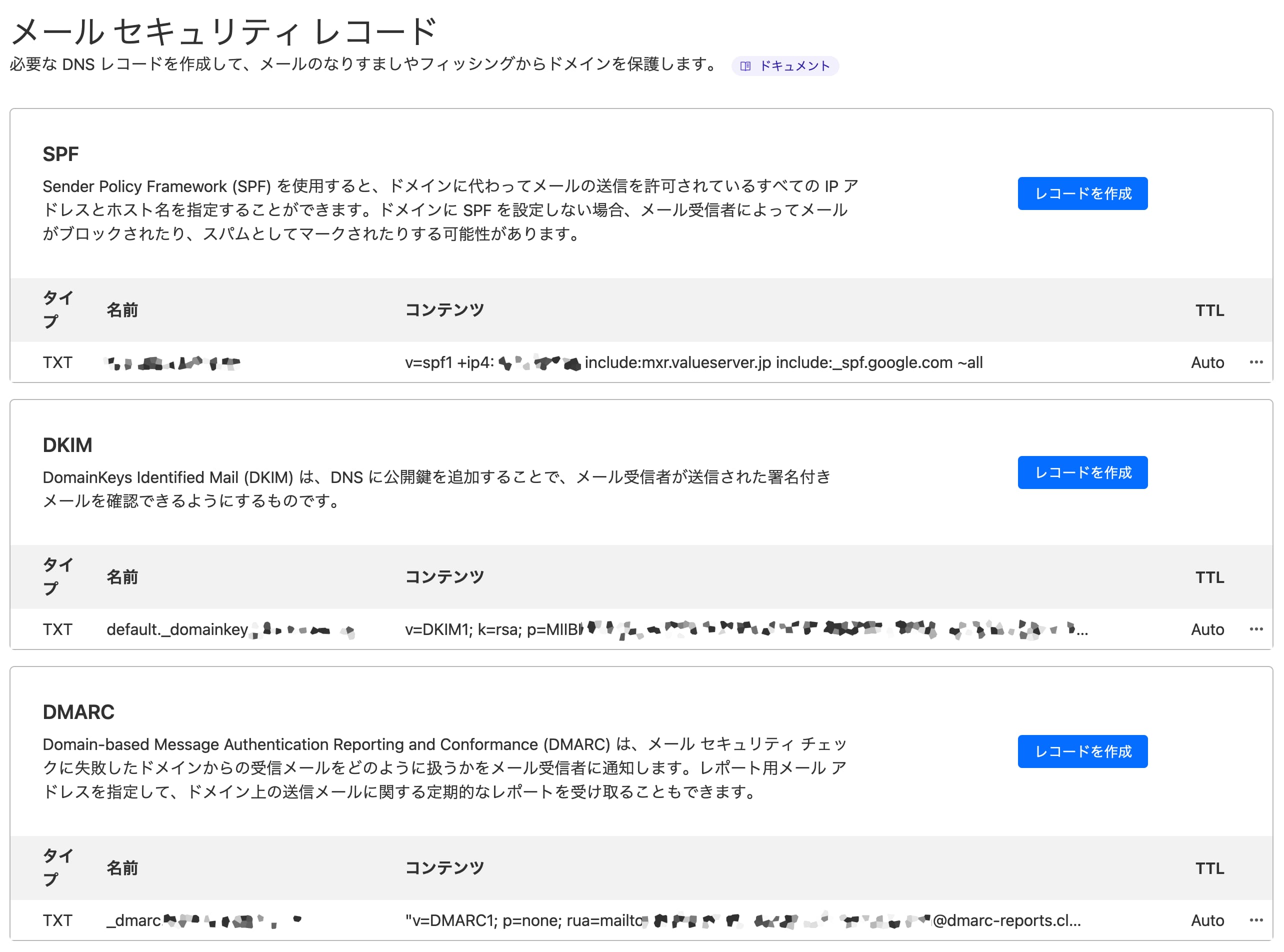Open the three-dot menu for the default._domainkey record
The image size is (1284, 952).
1256,629
